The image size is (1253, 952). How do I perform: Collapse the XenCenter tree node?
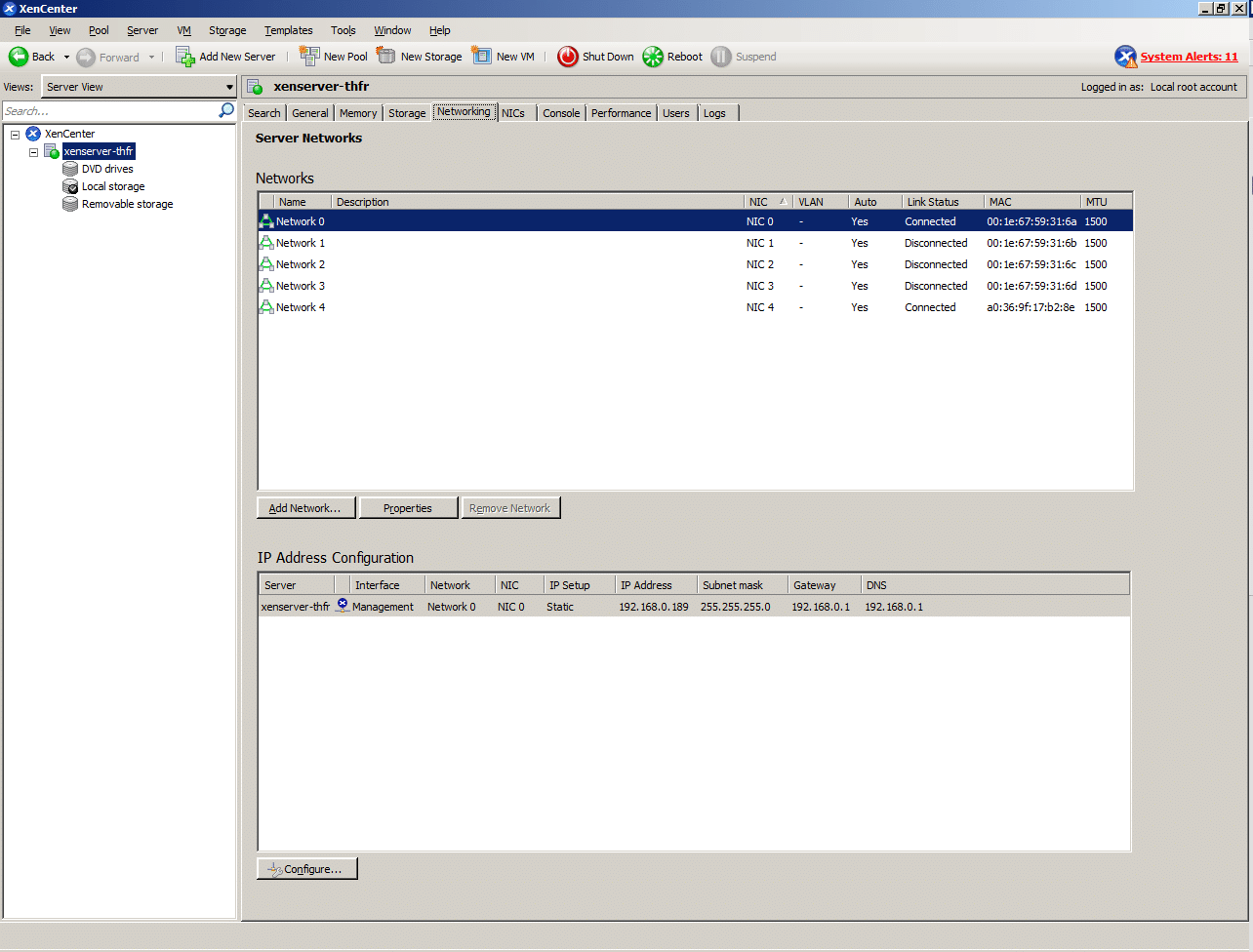pos(16,134)
